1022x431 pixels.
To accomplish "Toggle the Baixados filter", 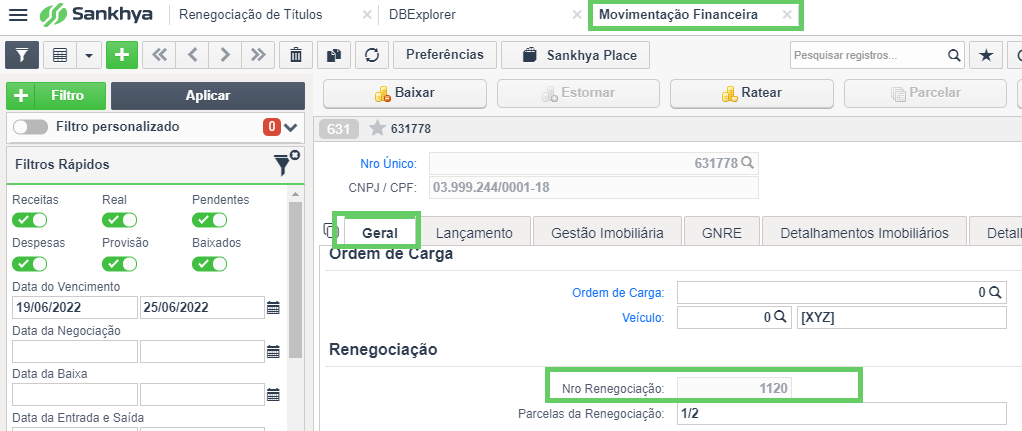I will (x=209, y=263).
